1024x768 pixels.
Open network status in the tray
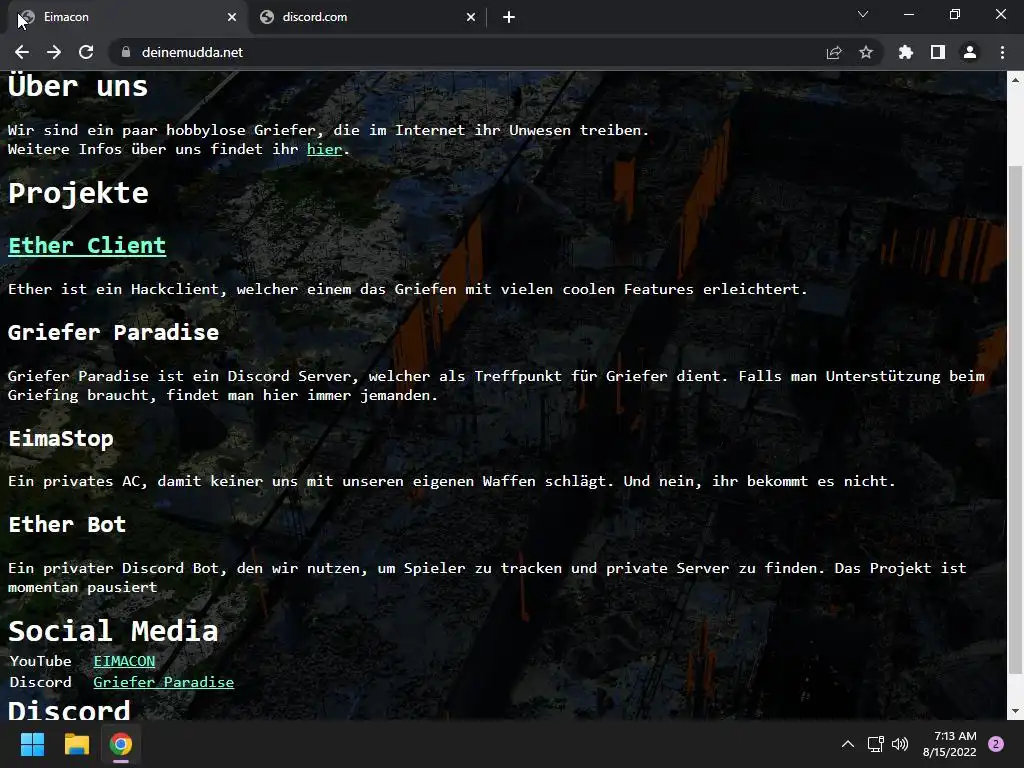875,744
